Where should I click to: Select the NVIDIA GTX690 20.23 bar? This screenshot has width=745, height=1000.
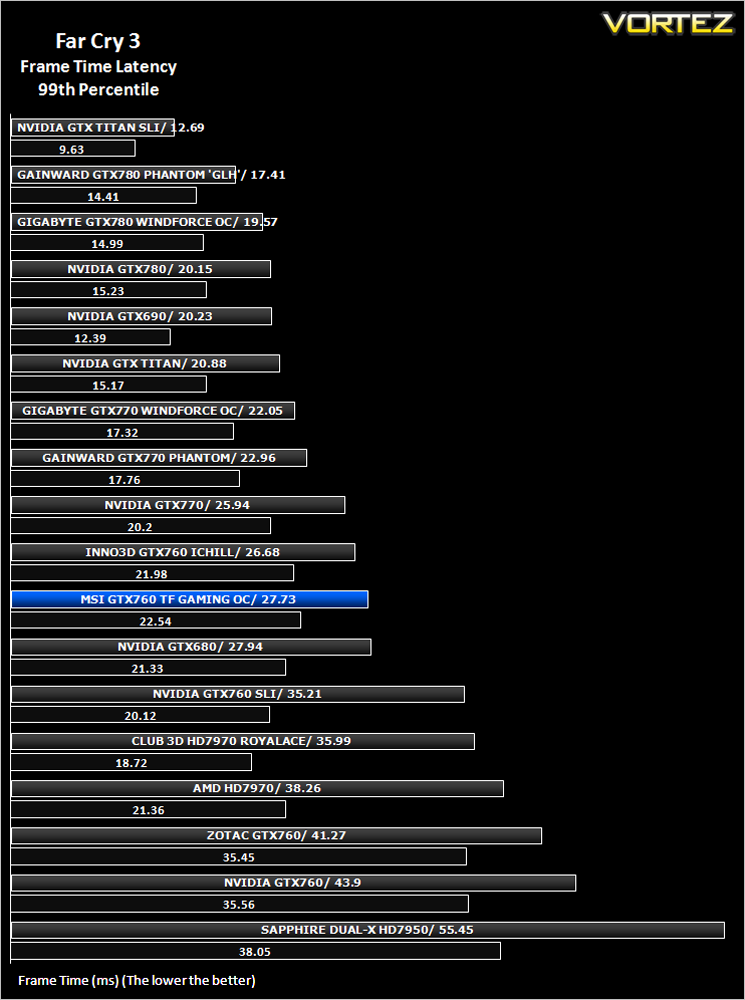[x=142, y=316]
